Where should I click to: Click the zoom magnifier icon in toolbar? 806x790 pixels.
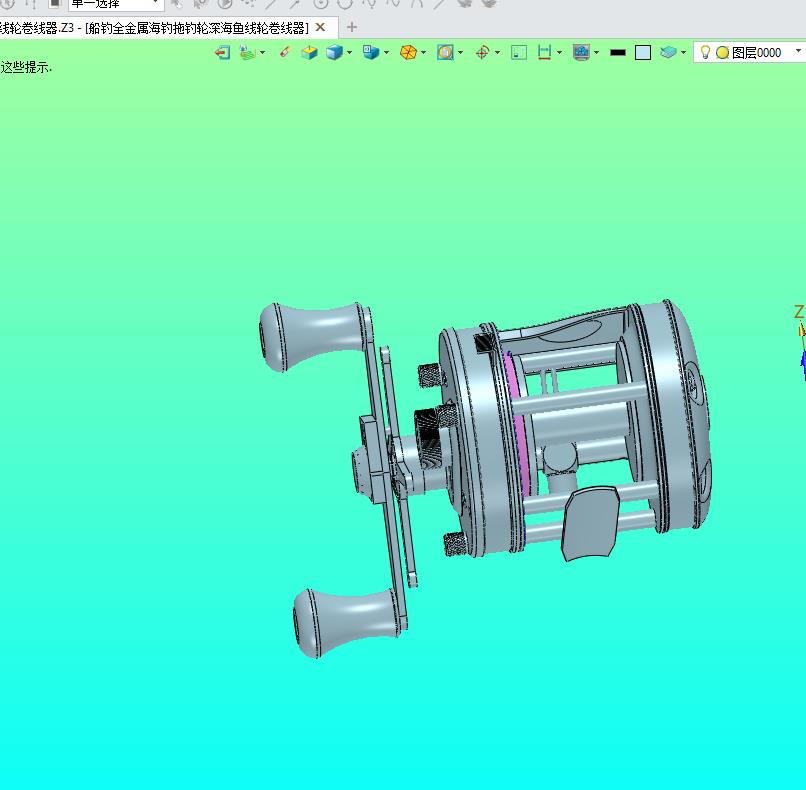[445, 52]
